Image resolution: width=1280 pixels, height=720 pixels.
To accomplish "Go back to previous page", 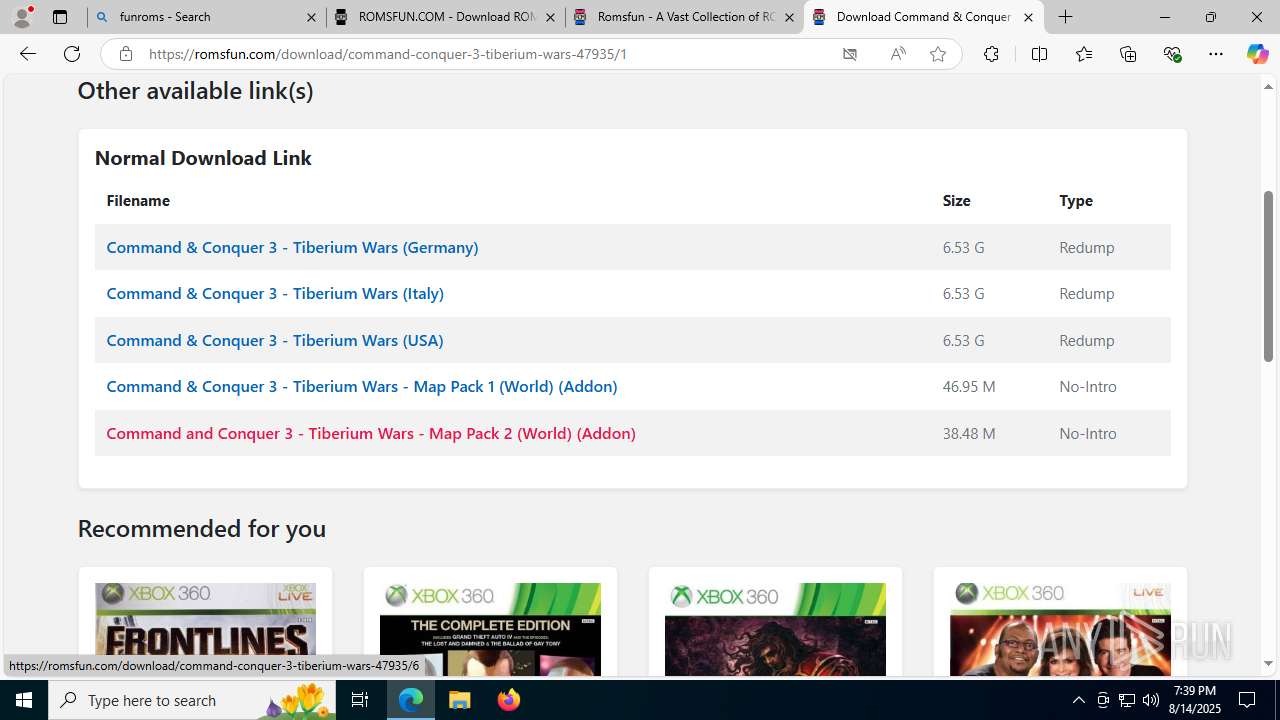I will click(28, 54).
